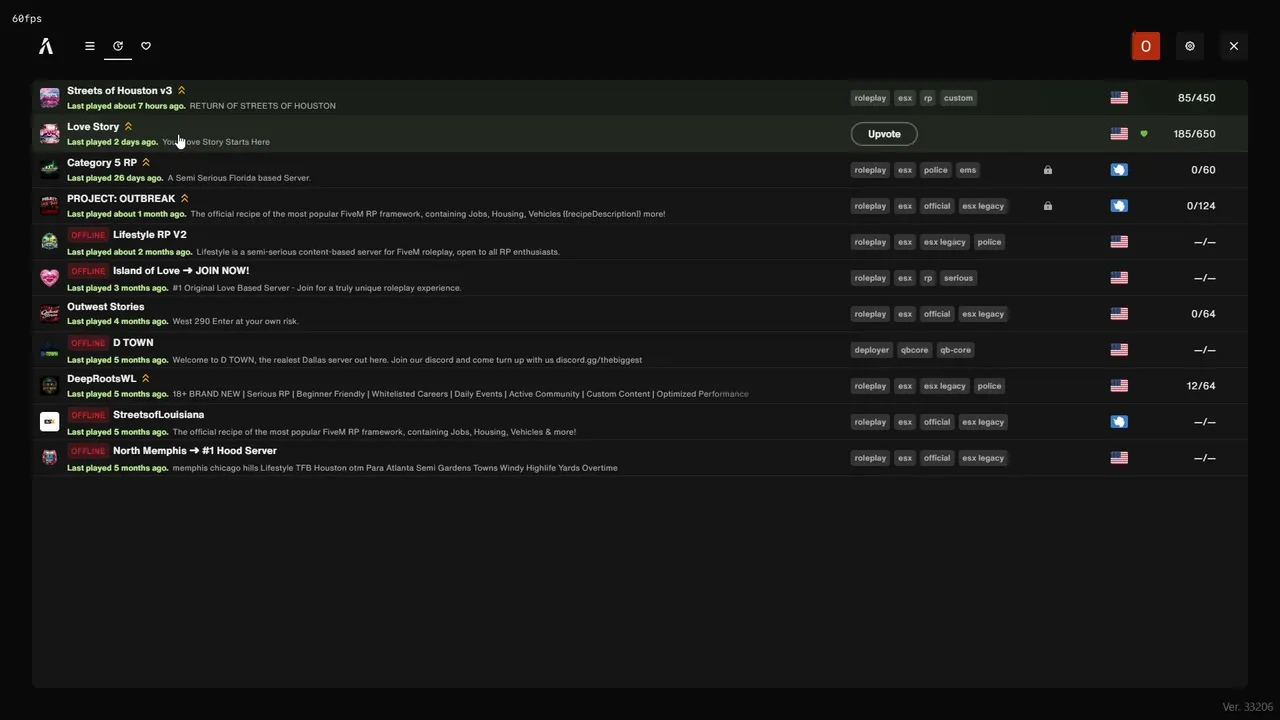This screenshot has width=1280, height=720.
Task: Click the lock icon on PROJECT: OUTBREAK row
Action: click(x=1048, y=206)
